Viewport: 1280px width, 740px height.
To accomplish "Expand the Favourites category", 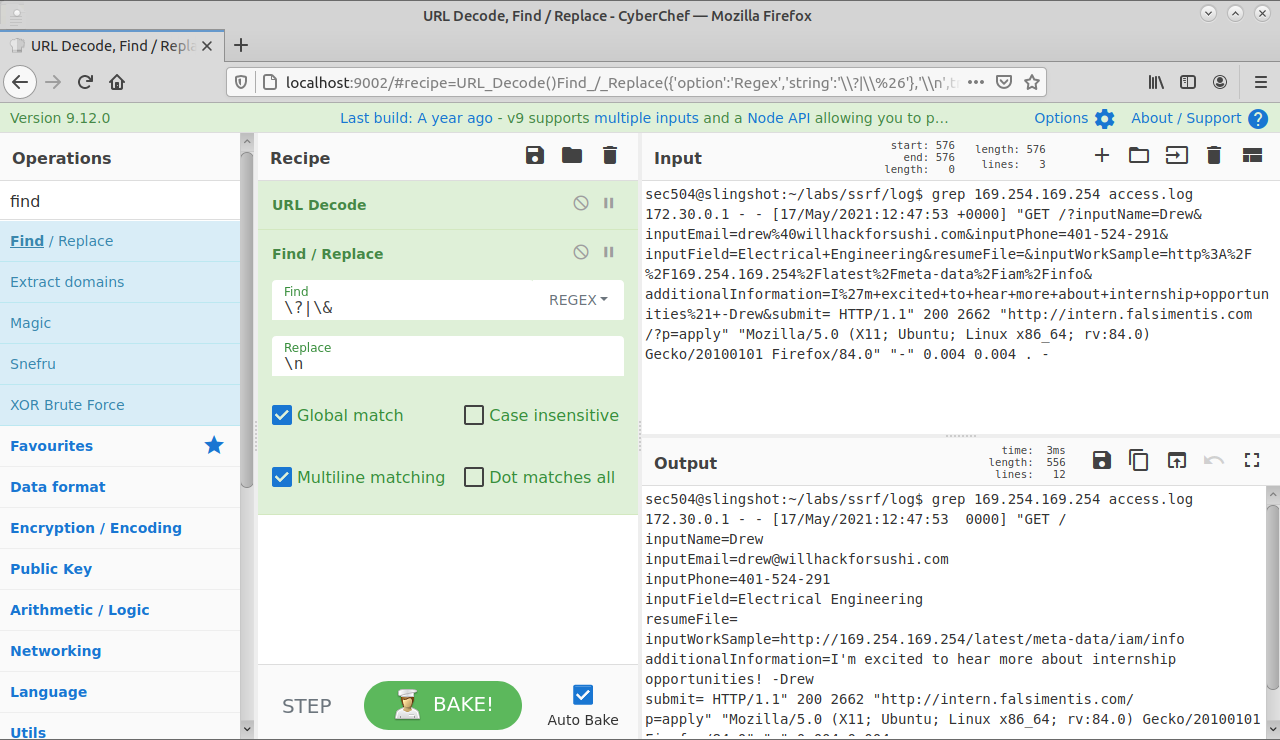I will click(x=120, y=446).
